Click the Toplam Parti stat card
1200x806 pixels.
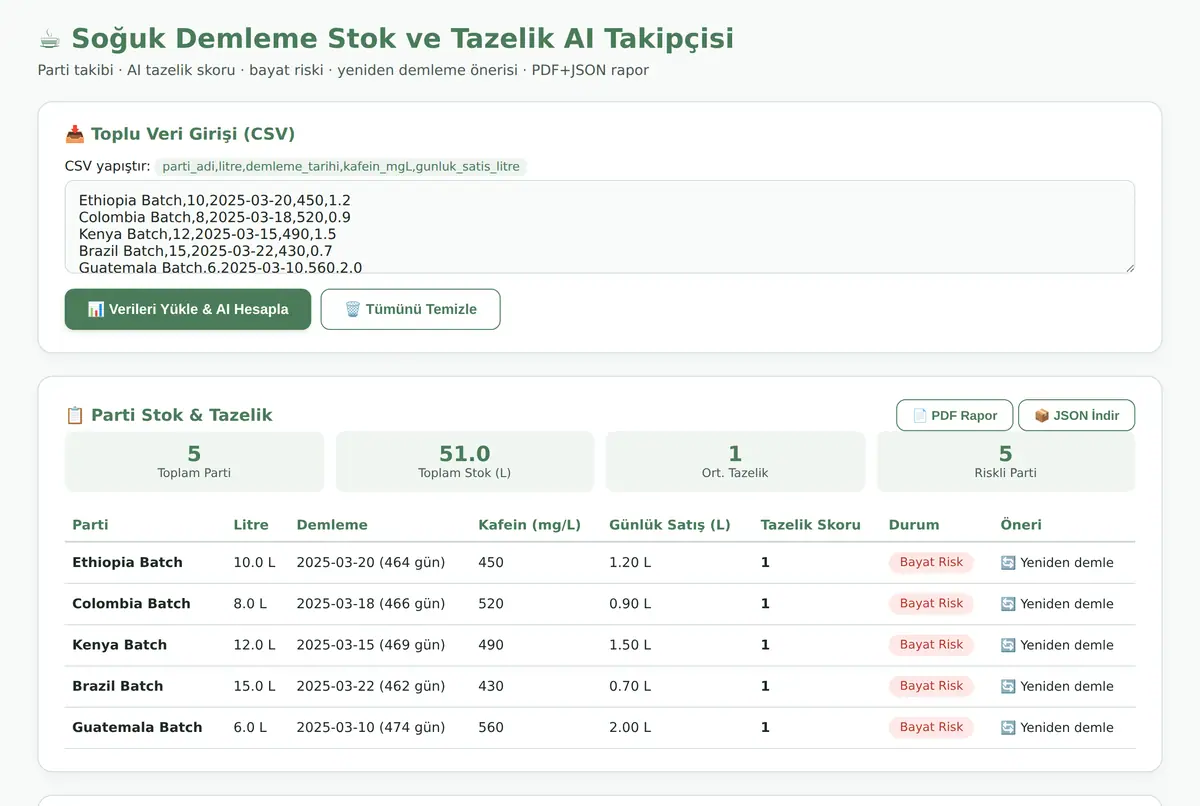coord(194,461)
